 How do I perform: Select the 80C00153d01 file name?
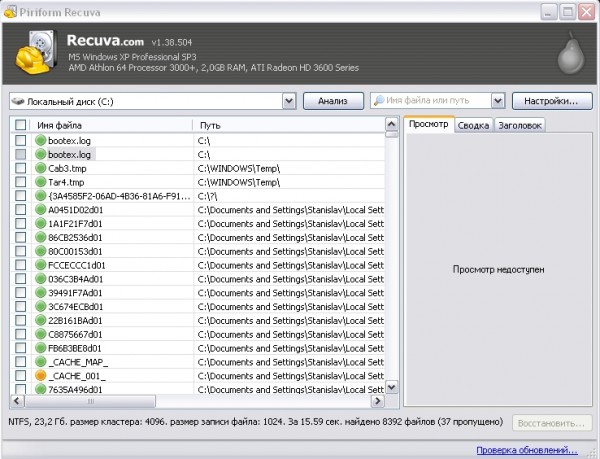pos(75,251)
